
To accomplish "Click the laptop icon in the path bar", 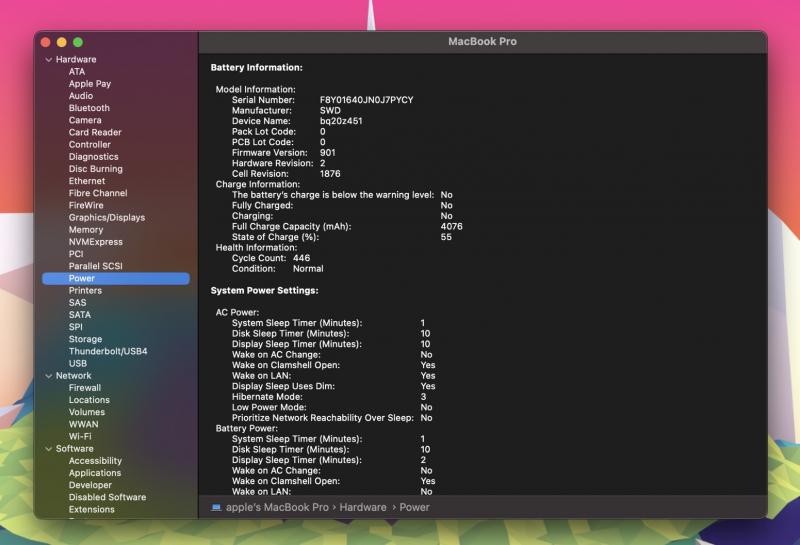I will tap(216, 507).
